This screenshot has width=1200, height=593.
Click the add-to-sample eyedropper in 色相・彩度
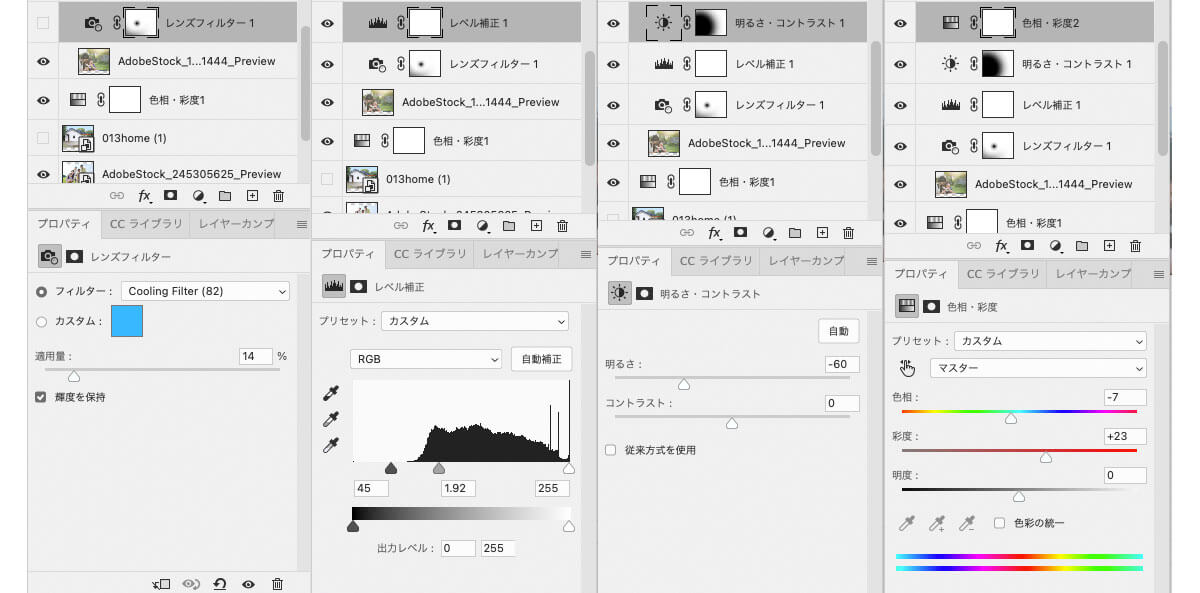click(x=937, y=523)
